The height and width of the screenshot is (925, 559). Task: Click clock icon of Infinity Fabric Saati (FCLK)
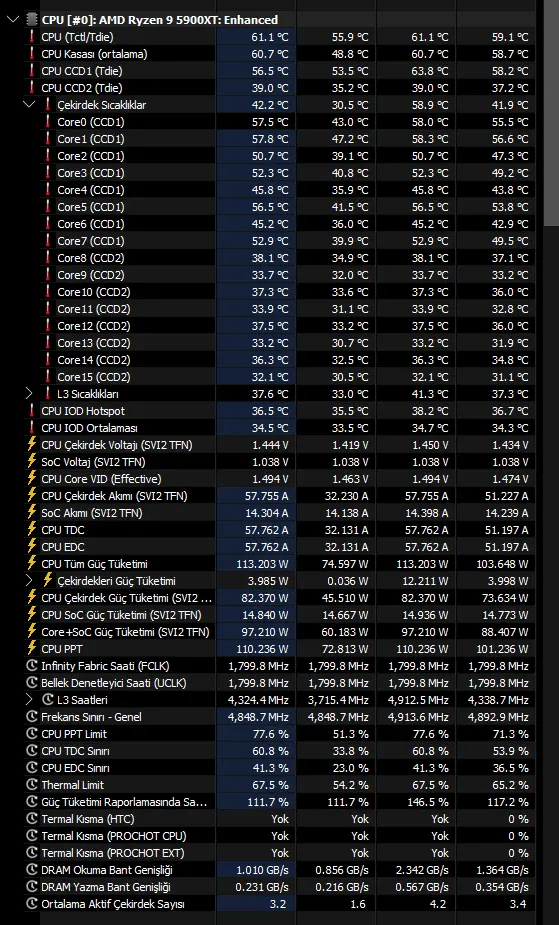(x=32, y=665)
